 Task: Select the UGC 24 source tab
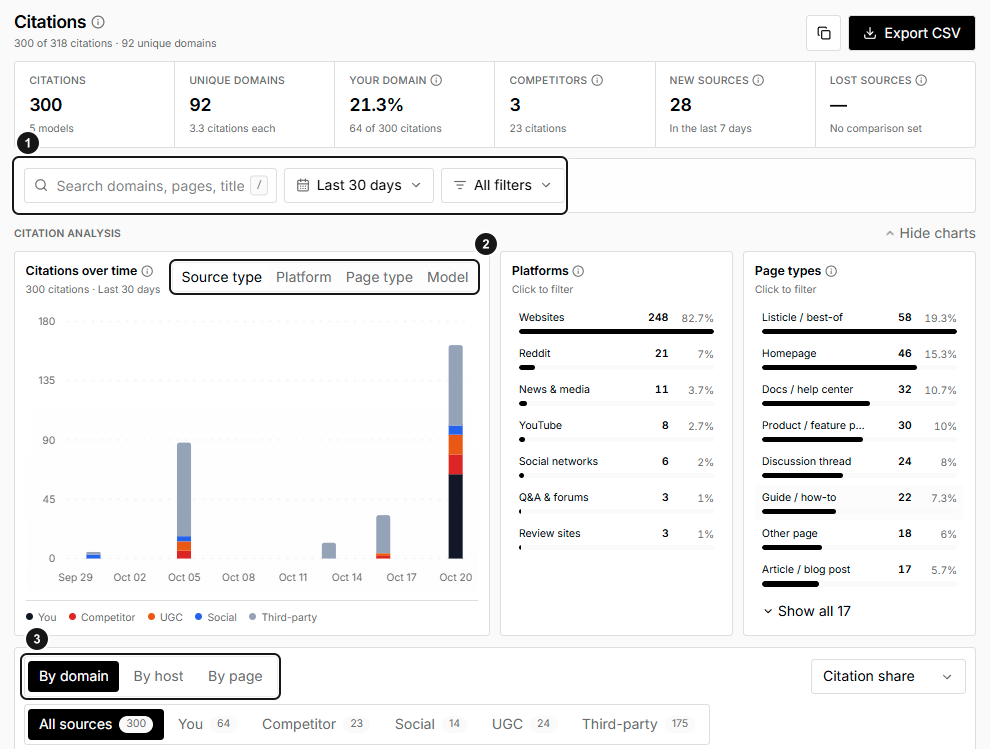[522, 724]
